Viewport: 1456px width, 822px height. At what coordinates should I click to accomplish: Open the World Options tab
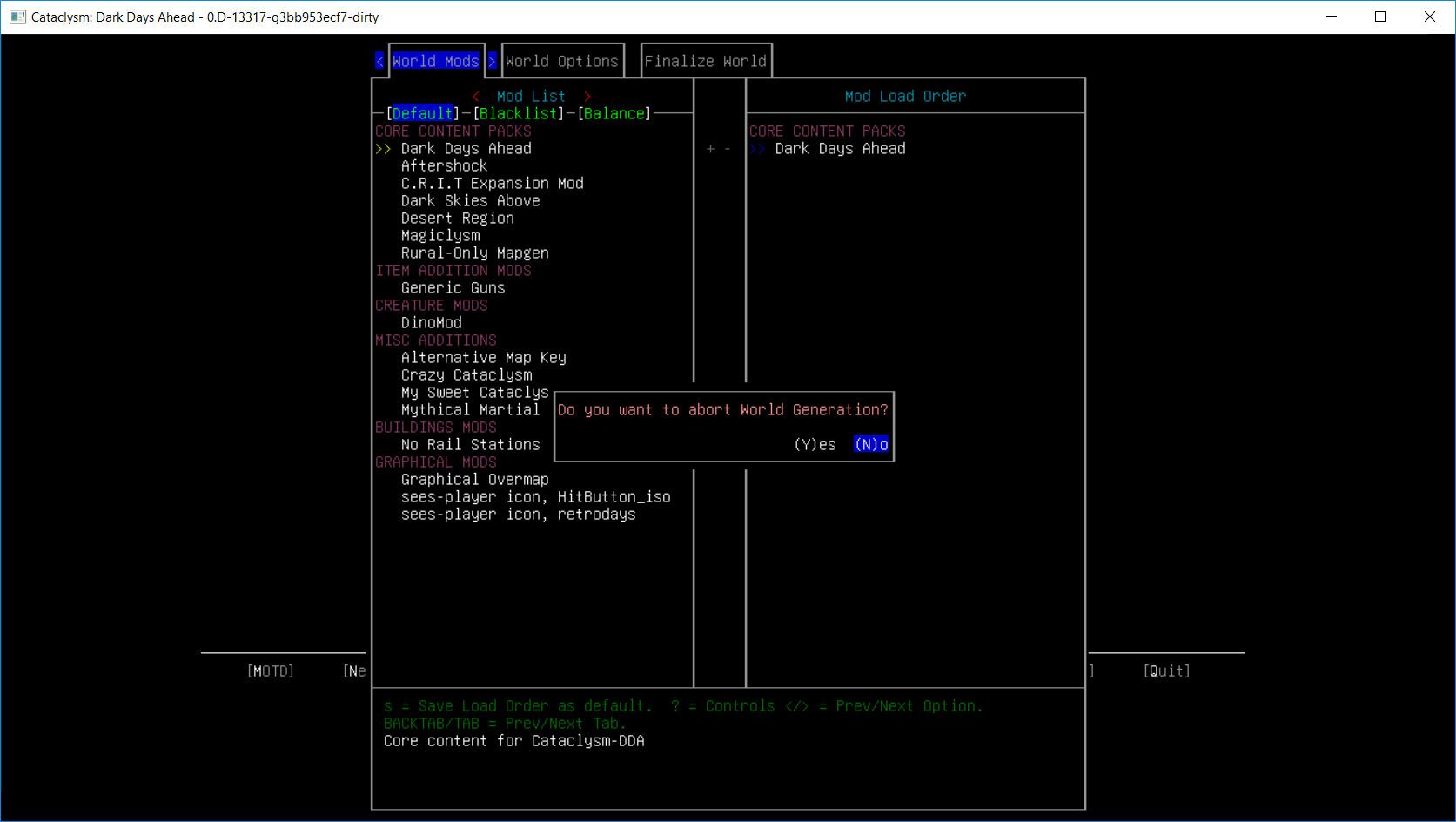(x=561, y=61)
